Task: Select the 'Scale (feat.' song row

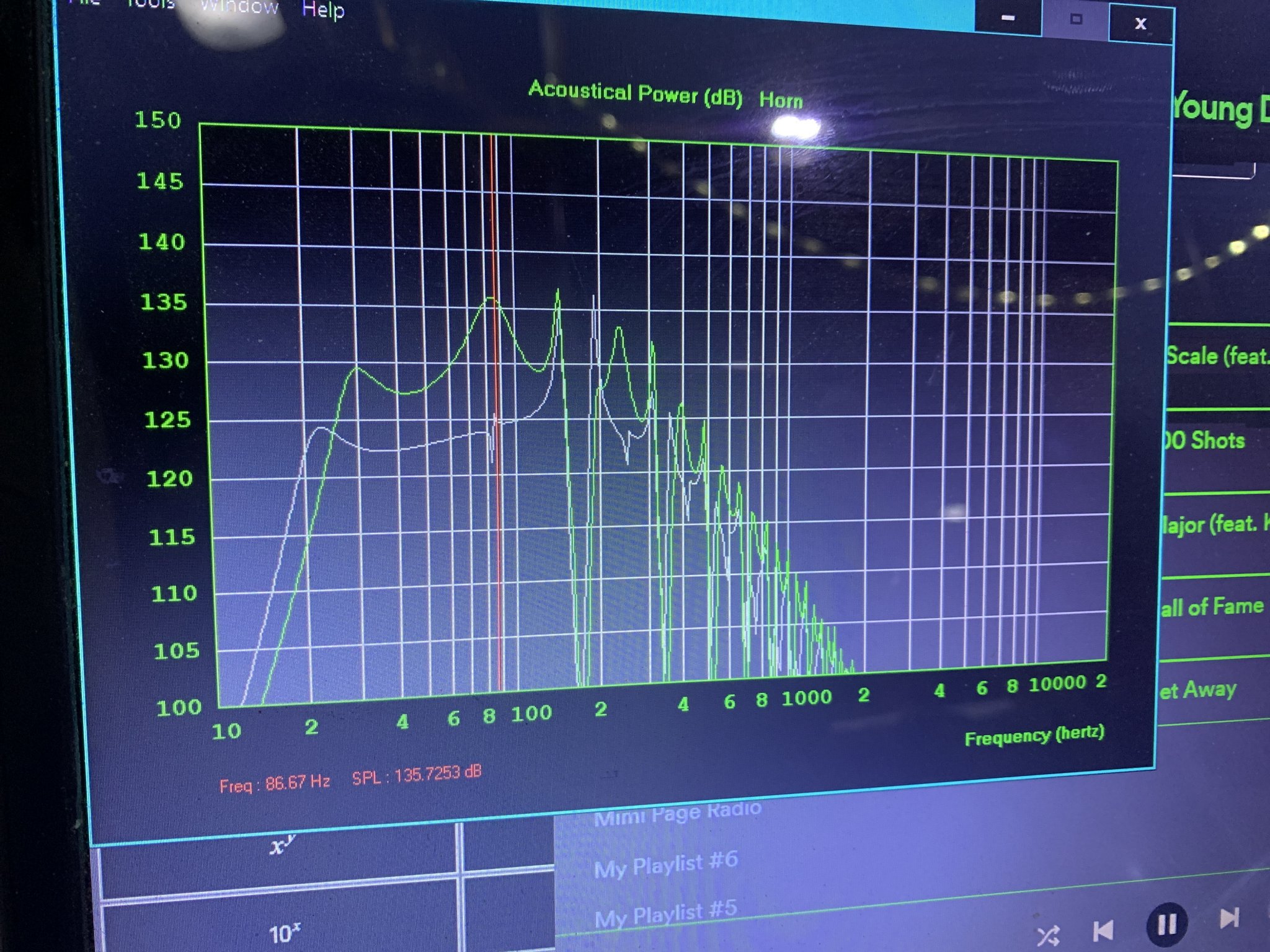Action: click(1217, 367)
